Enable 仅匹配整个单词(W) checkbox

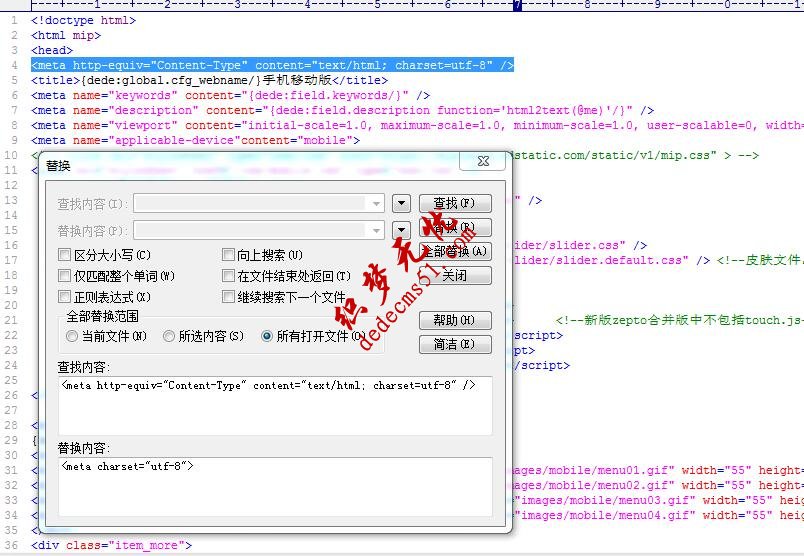[64, 275]
